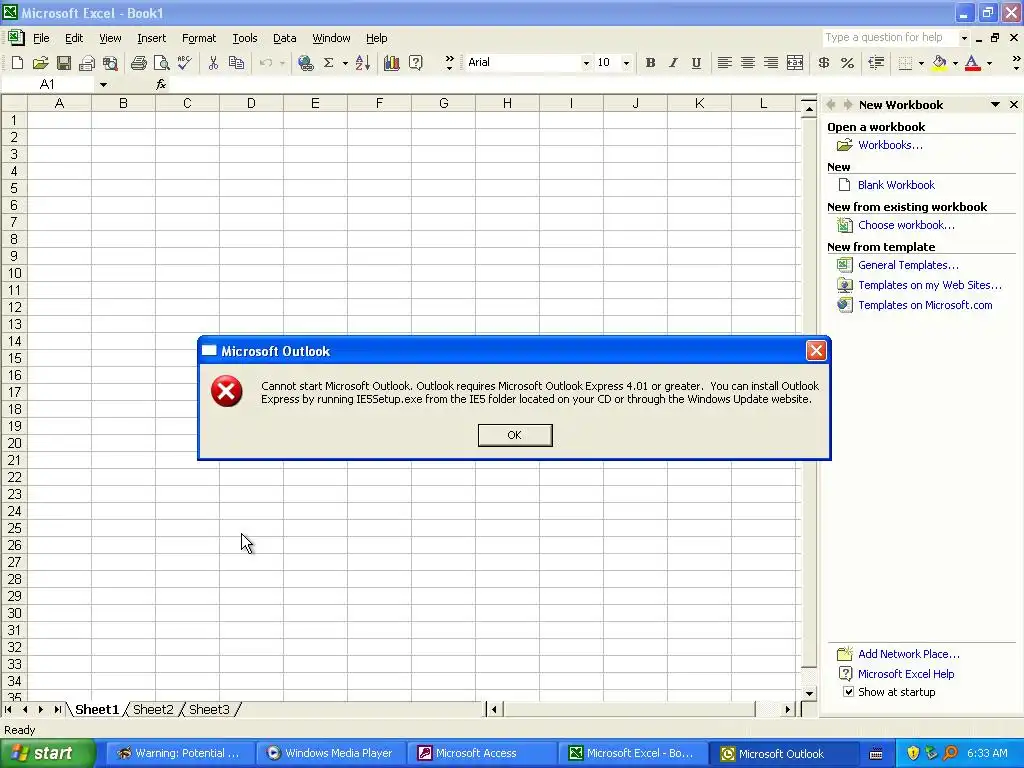Screen dimensions: 1024x768
Task: Click the formula fx insert function button
Action: click(161, 85)
